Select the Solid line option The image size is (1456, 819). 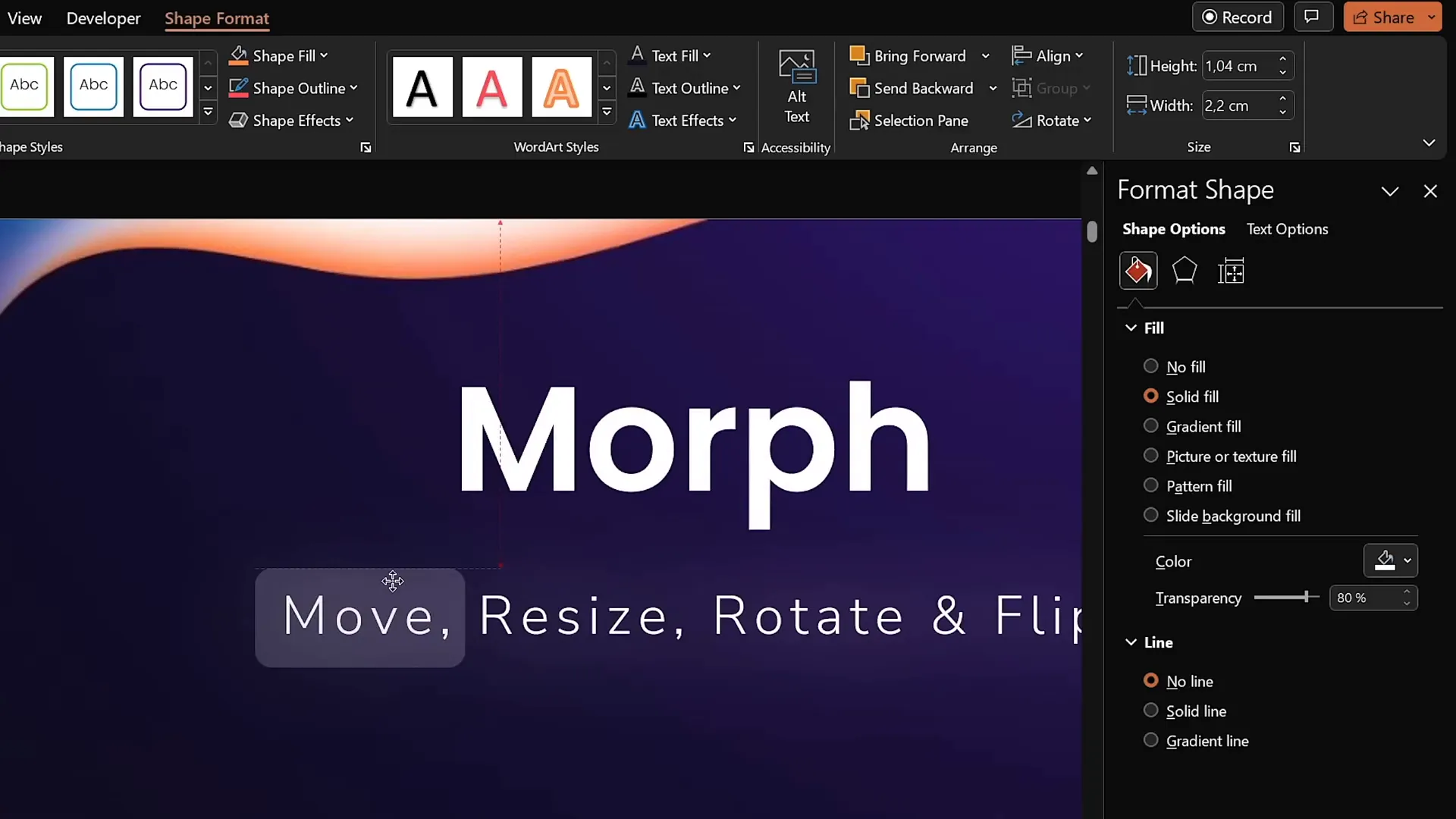pos(1185,711)
